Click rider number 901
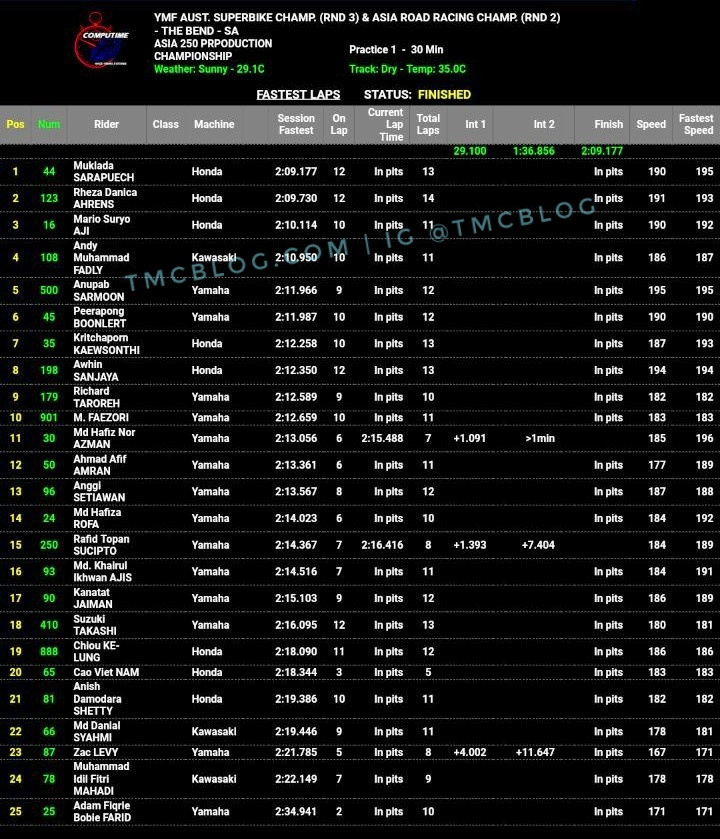The image size is (720, 839). coord(49,417)
